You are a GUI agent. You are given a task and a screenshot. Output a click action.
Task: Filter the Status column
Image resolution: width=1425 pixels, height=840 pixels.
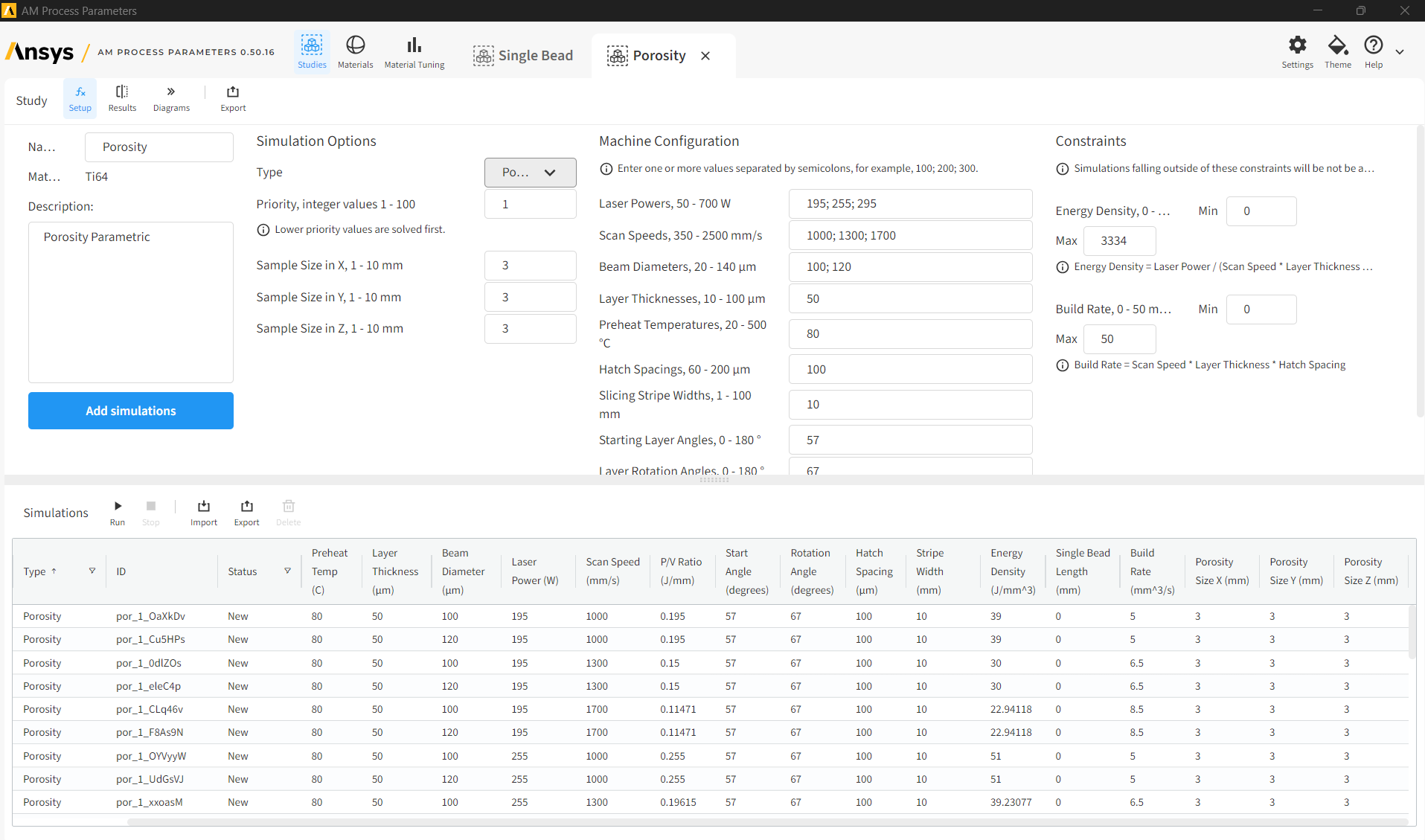click(287, 571)
